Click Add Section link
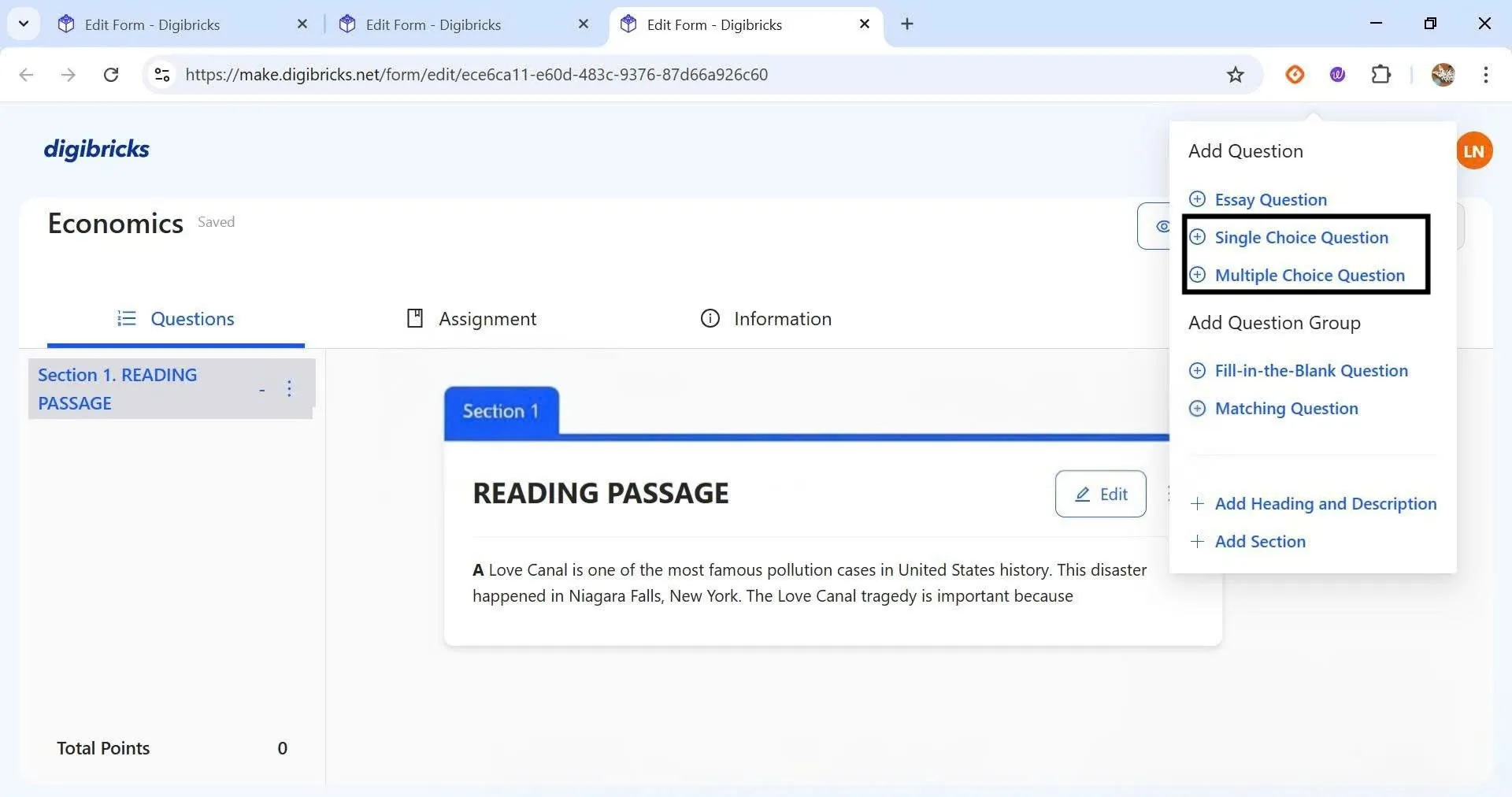This screenshot has height=797, width=1512. tap(1259, 542)
